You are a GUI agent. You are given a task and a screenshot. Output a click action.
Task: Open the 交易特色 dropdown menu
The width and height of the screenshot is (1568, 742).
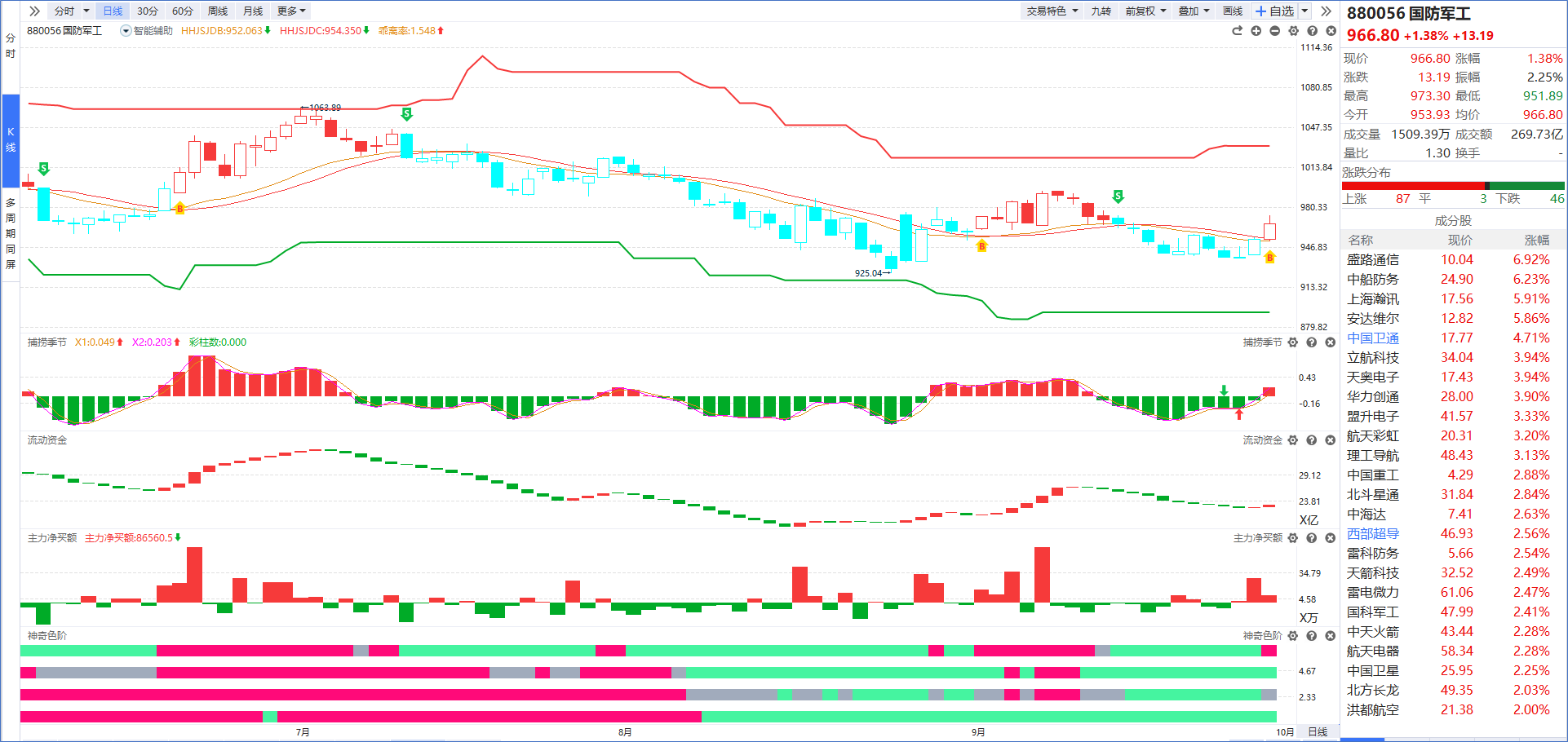[x=1052, y=11]
